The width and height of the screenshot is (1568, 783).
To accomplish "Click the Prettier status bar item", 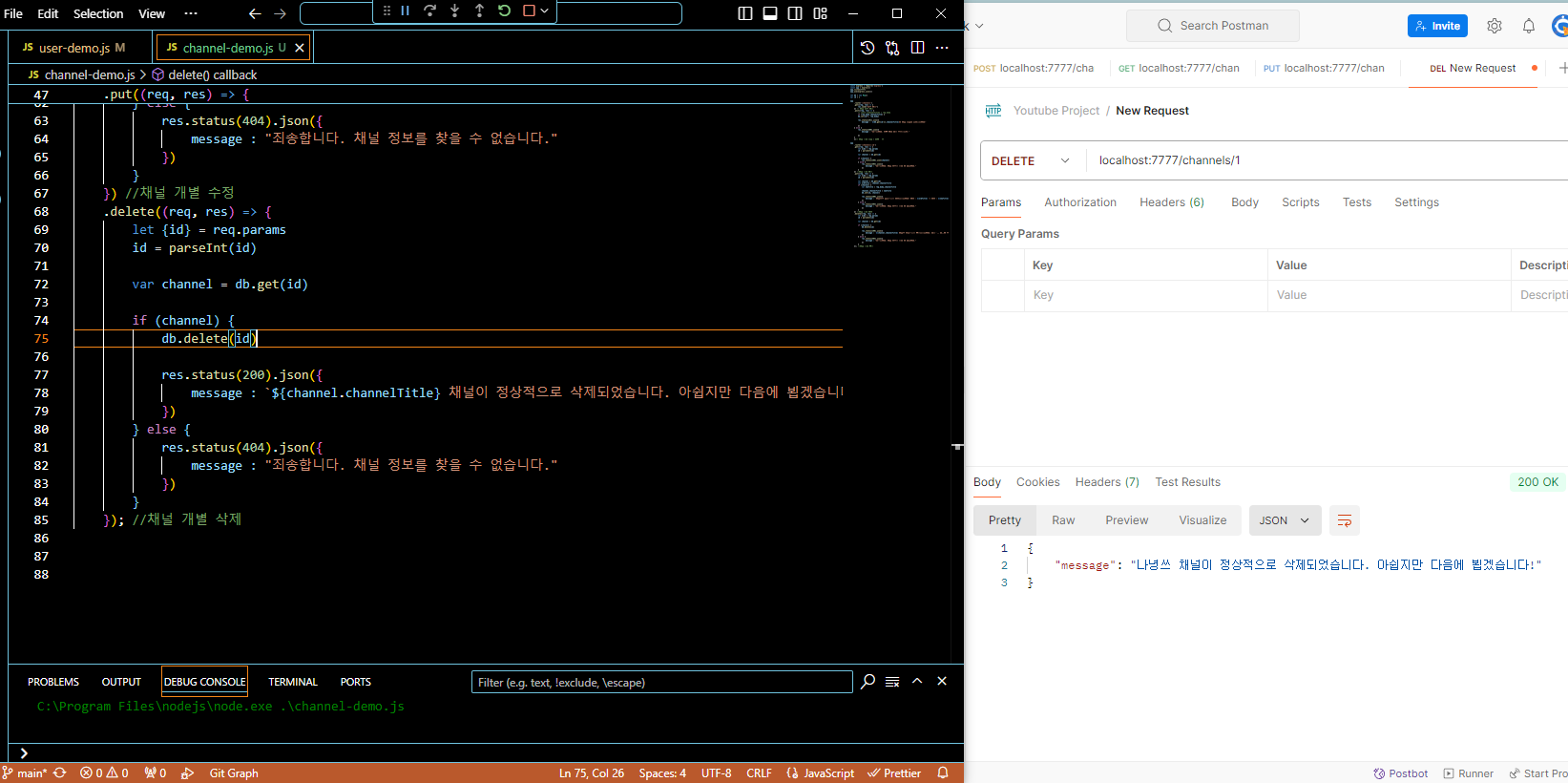I will (894, 773).
